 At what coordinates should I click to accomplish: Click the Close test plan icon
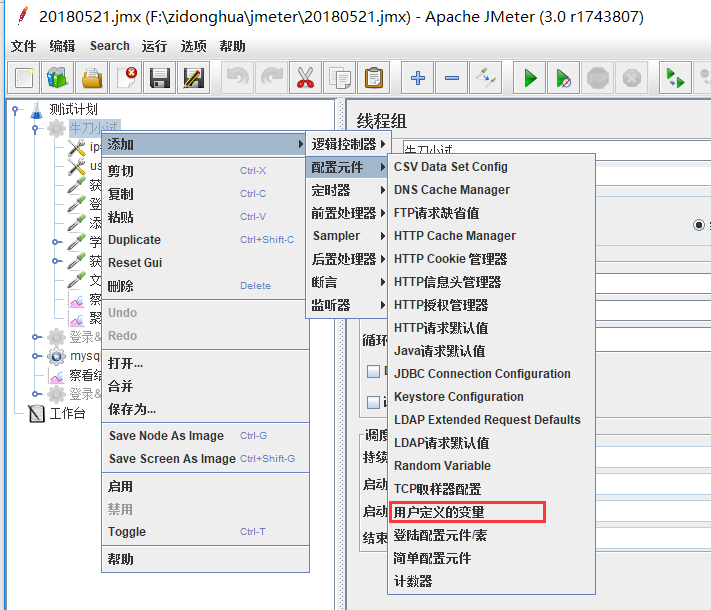[126, 78]
